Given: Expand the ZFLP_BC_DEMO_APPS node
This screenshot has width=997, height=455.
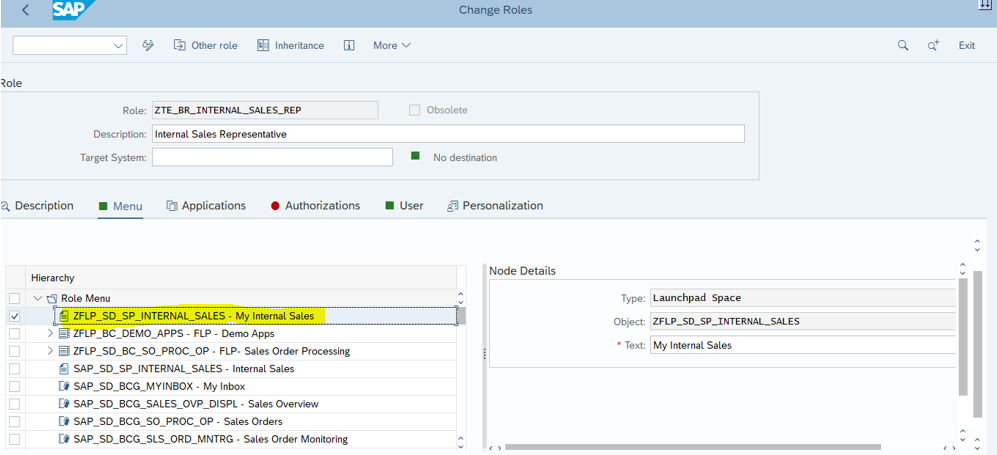Looking at the screenshot, I should pyautogui.click(x=50, y=333).
